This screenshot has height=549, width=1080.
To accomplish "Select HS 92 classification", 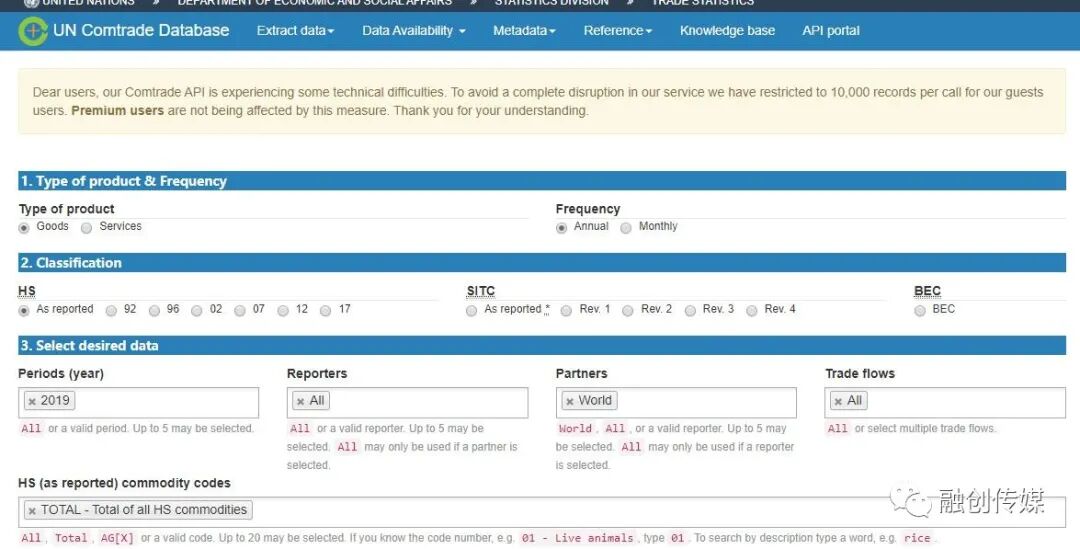I will pos(111,311).
